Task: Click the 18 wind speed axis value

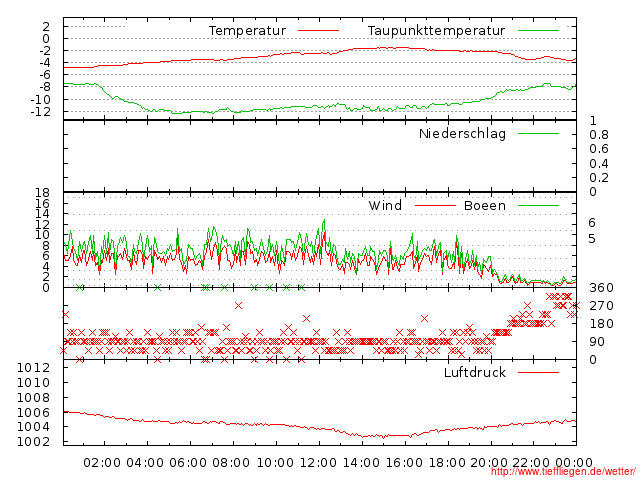Action: pyautogui.click(x=43, y=193)
